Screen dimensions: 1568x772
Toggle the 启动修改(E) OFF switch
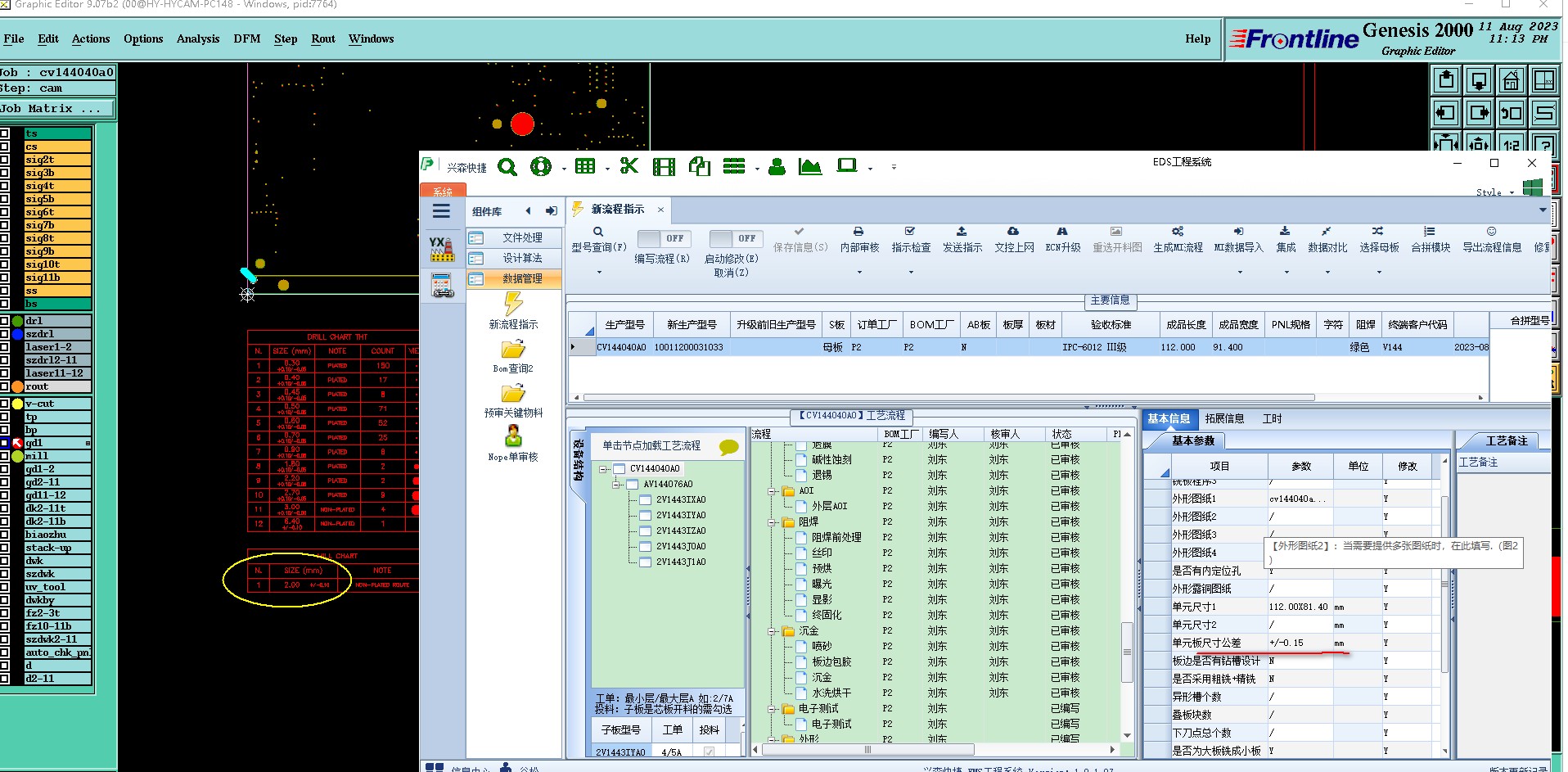pos(736,238)
